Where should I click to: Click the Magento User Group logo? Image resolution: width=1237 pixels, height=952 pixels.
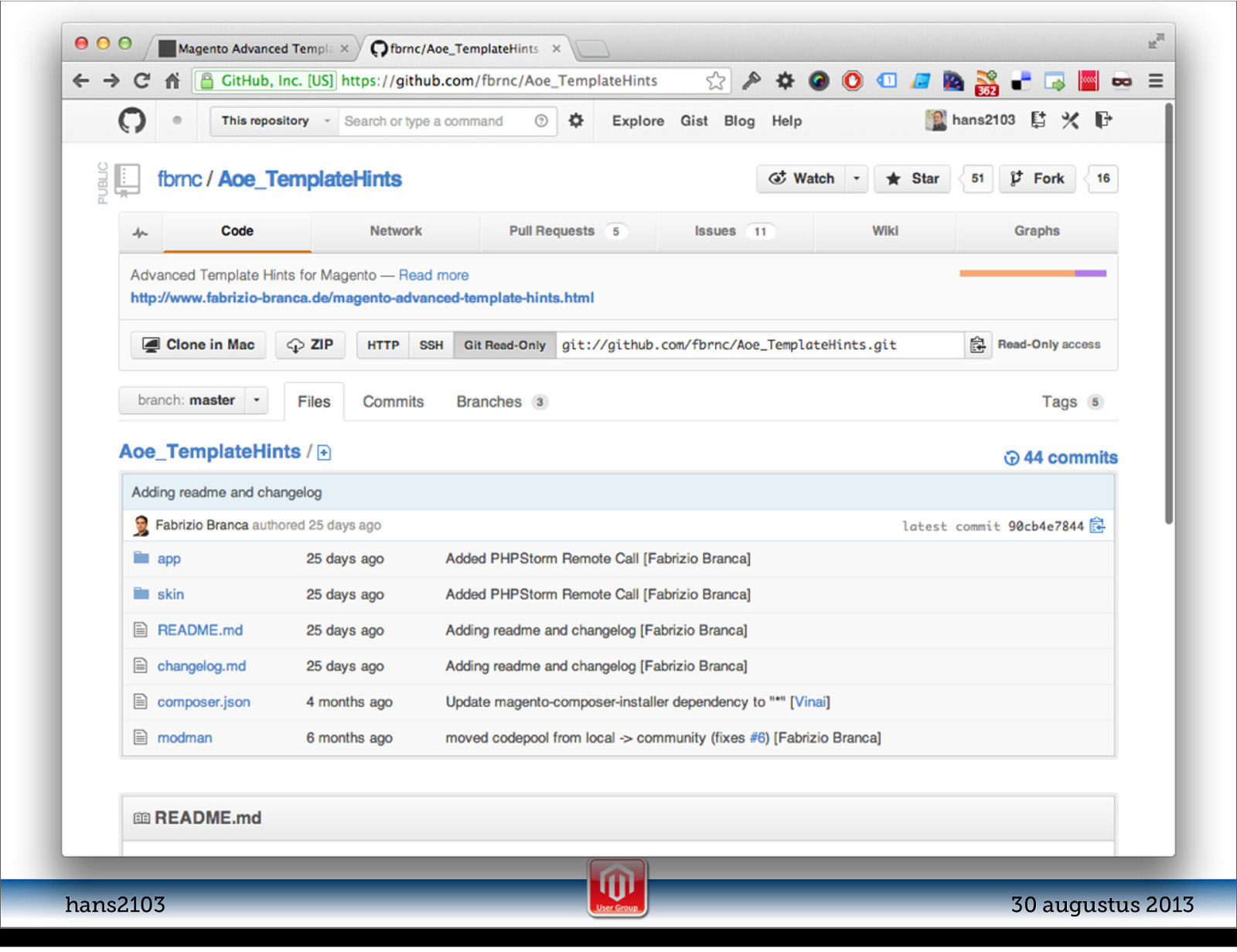[x=617, y=888]
